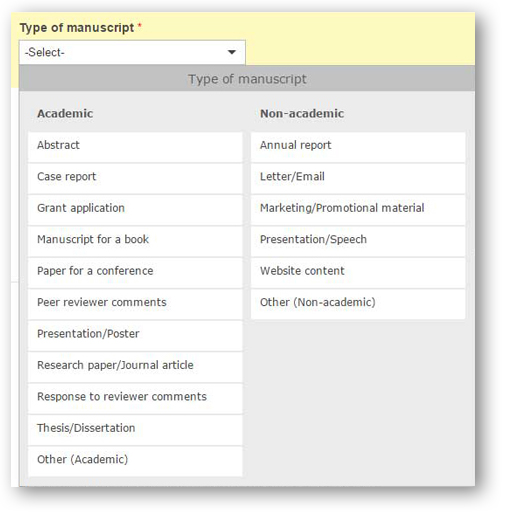Pick Presentation/Speech manuscript type

point(358,241)
